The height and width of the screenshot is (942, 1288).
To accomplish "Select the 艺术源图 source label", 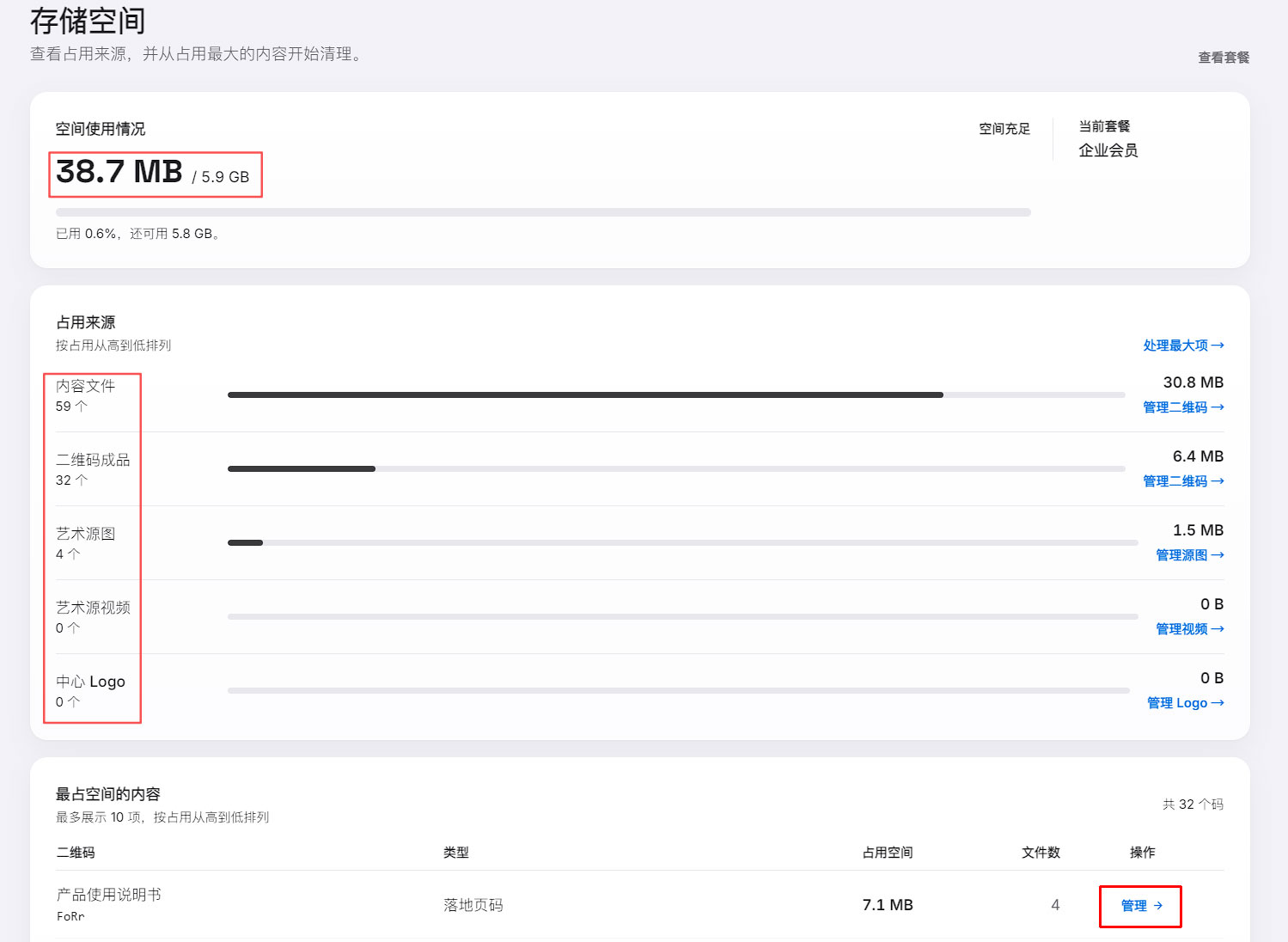I will [86, 534].
